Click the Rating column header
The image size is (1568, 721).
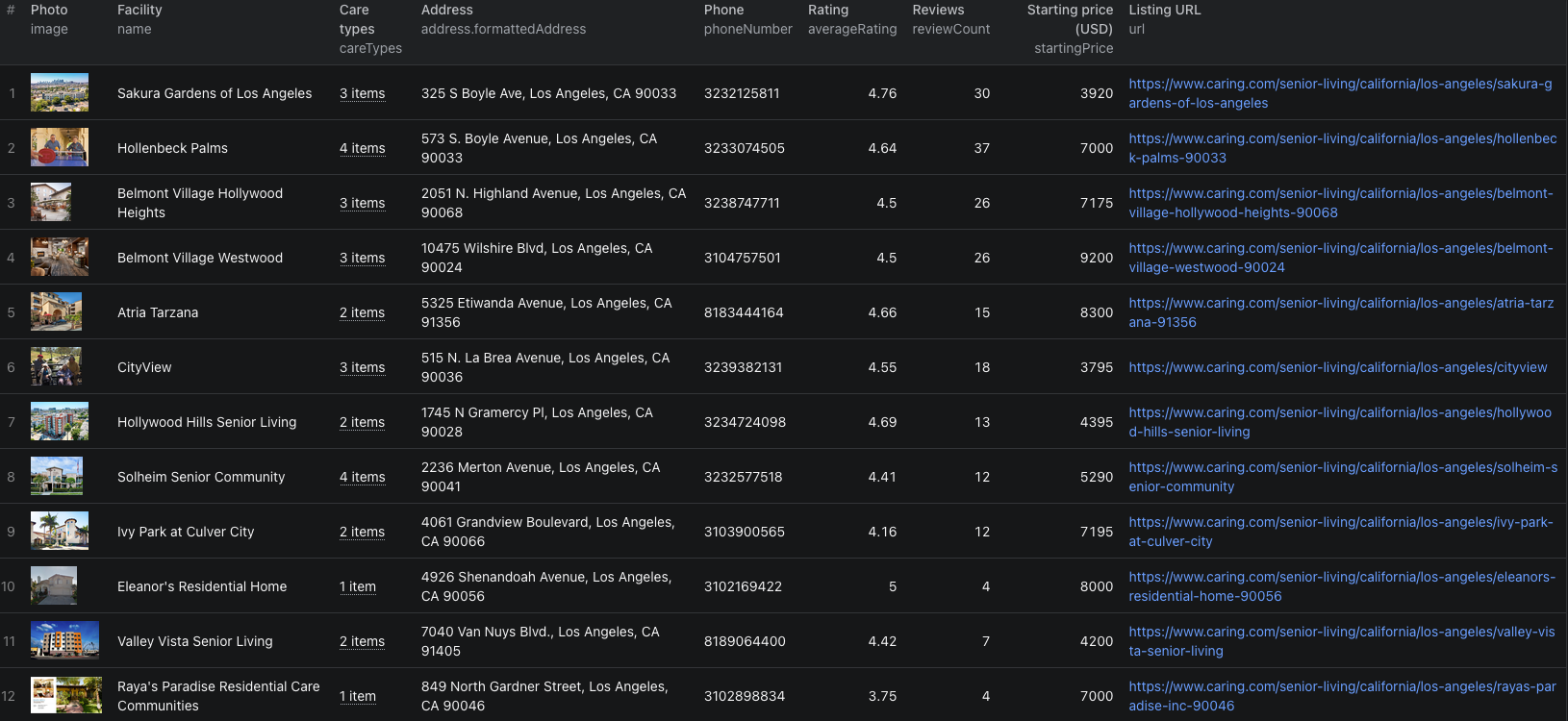[x=852, y=19]
